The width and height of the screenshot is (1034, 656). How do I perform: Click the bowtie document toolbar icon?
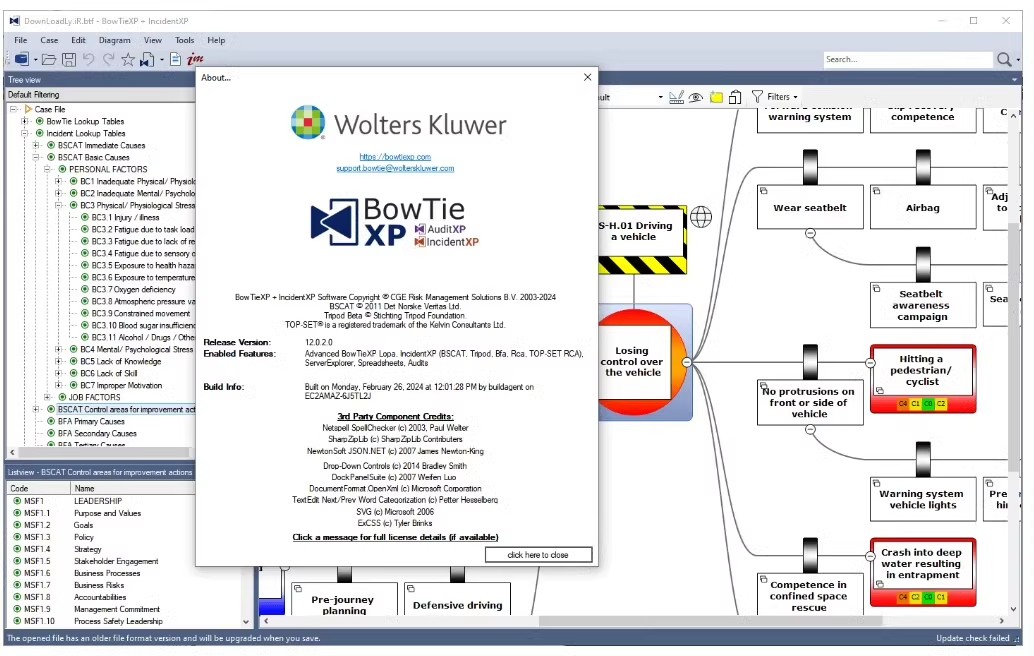coord(147,59)
